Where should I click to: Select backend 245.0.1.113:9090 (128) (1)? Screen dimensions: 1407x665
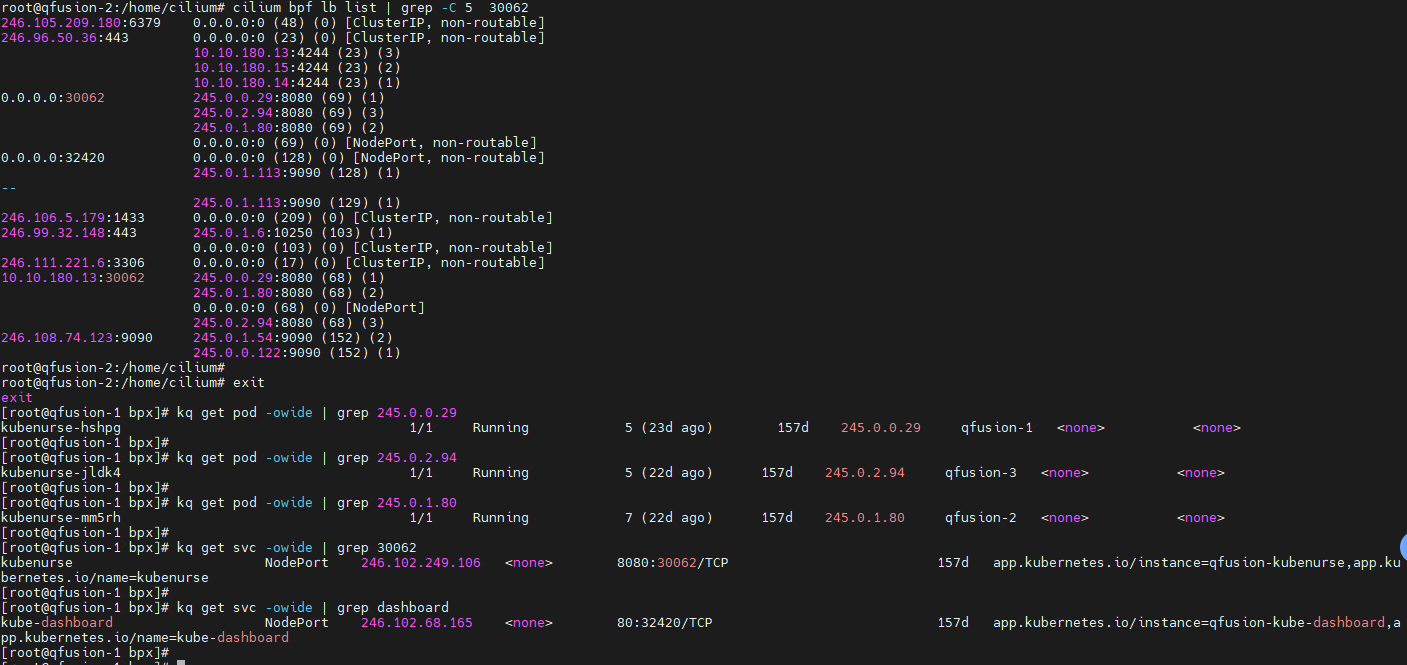point(296,172)
